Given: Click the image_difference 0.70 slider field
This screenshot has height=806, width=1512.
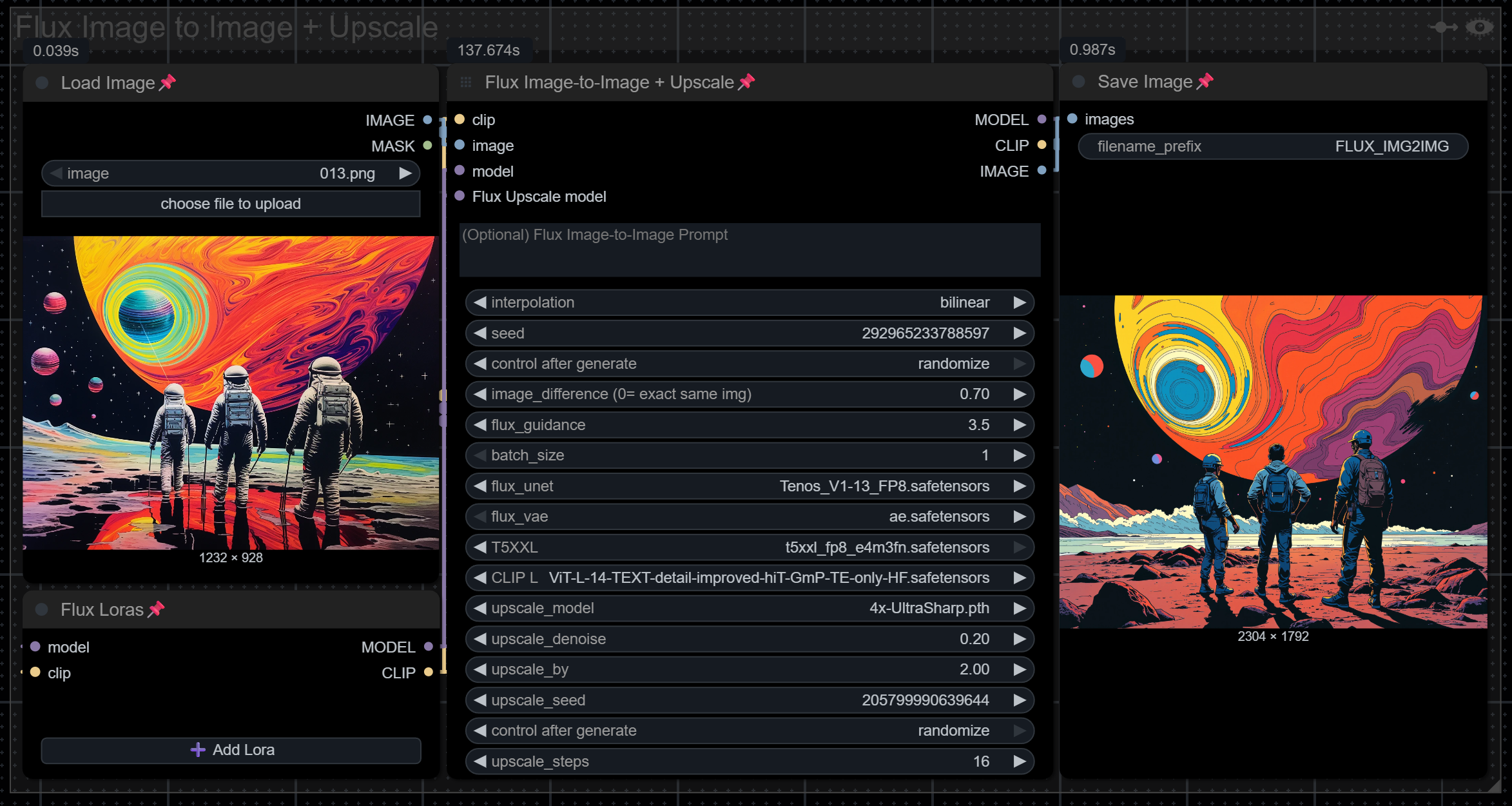Looking at the screenshot, I should point(749,394).
